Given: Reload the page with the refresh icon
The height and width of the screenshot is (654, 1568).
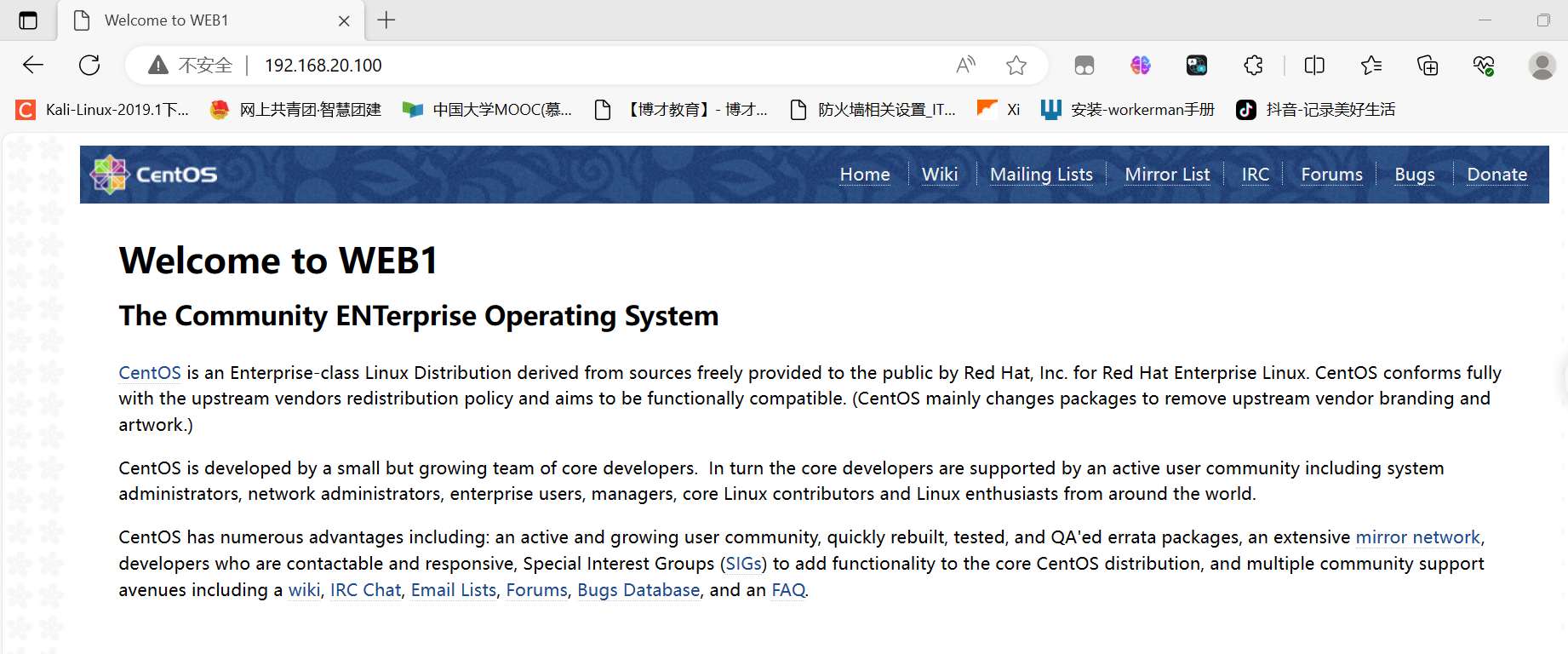Looking at the screenshot, I should point(89,66).
